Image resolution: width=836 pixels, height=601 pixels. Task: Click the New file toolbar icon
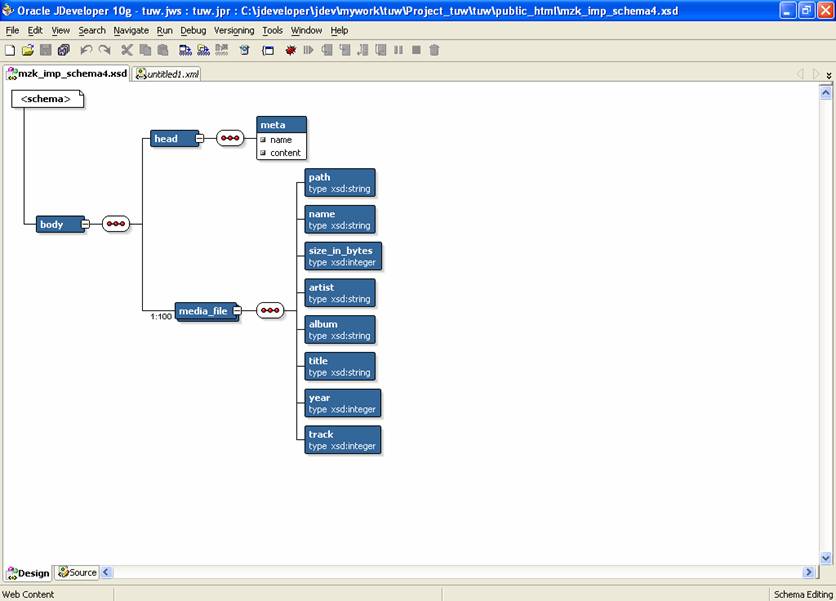coord(10,50)
